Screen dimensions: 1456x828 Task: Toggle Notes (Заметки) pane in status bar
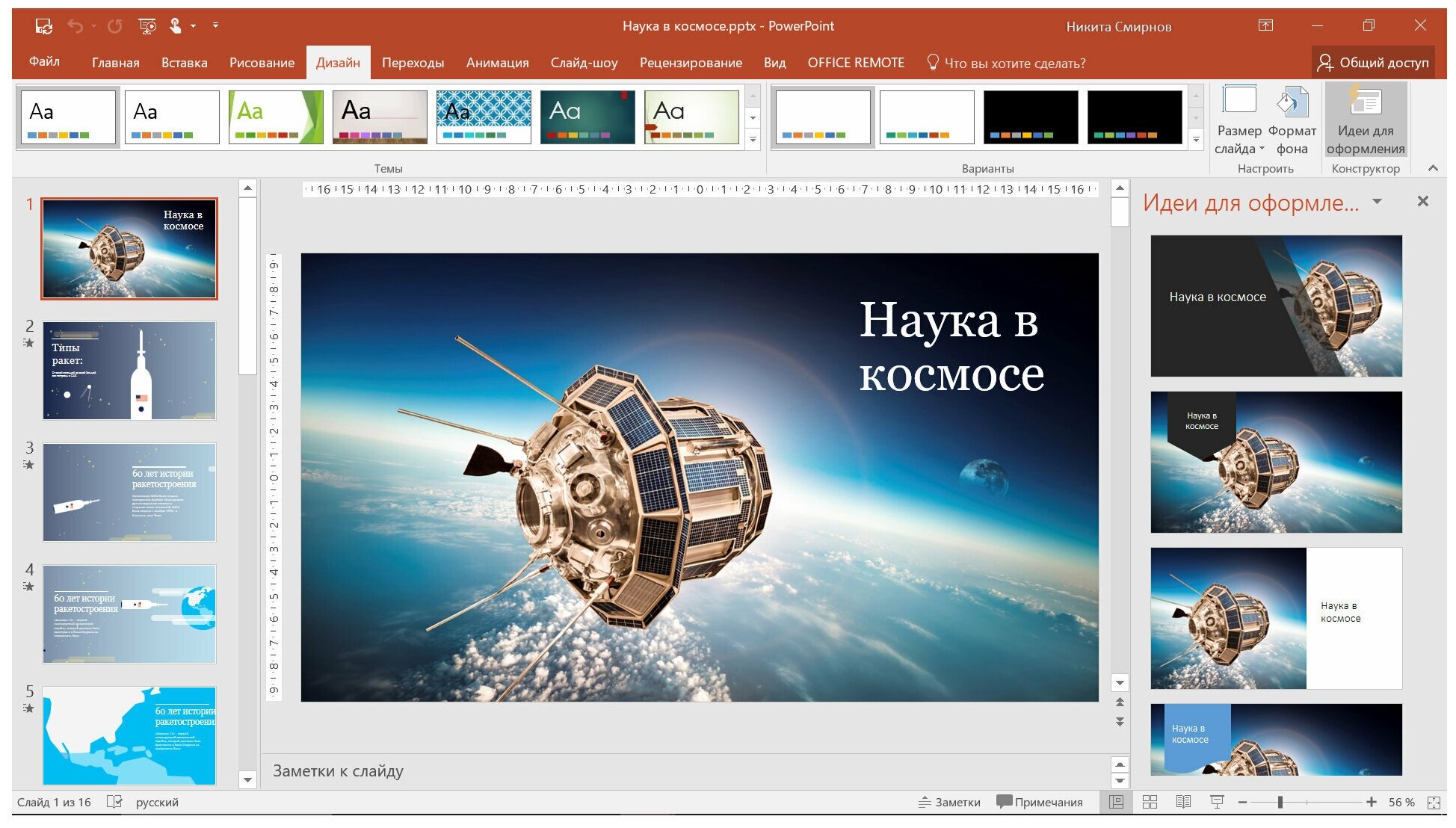[949, 802]
